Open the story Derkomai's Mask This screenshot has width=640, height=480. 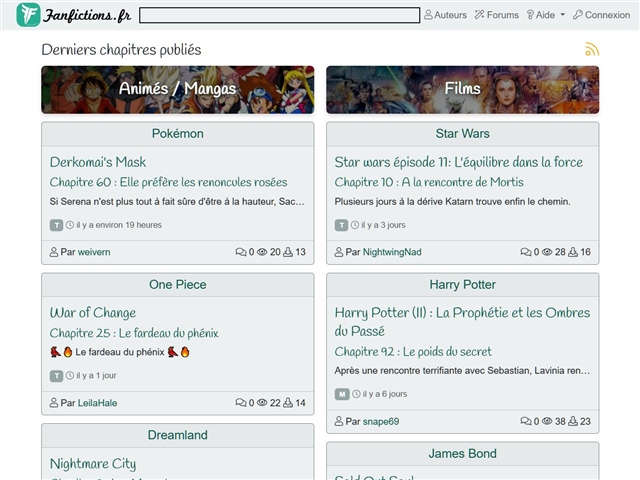point(98,162)
